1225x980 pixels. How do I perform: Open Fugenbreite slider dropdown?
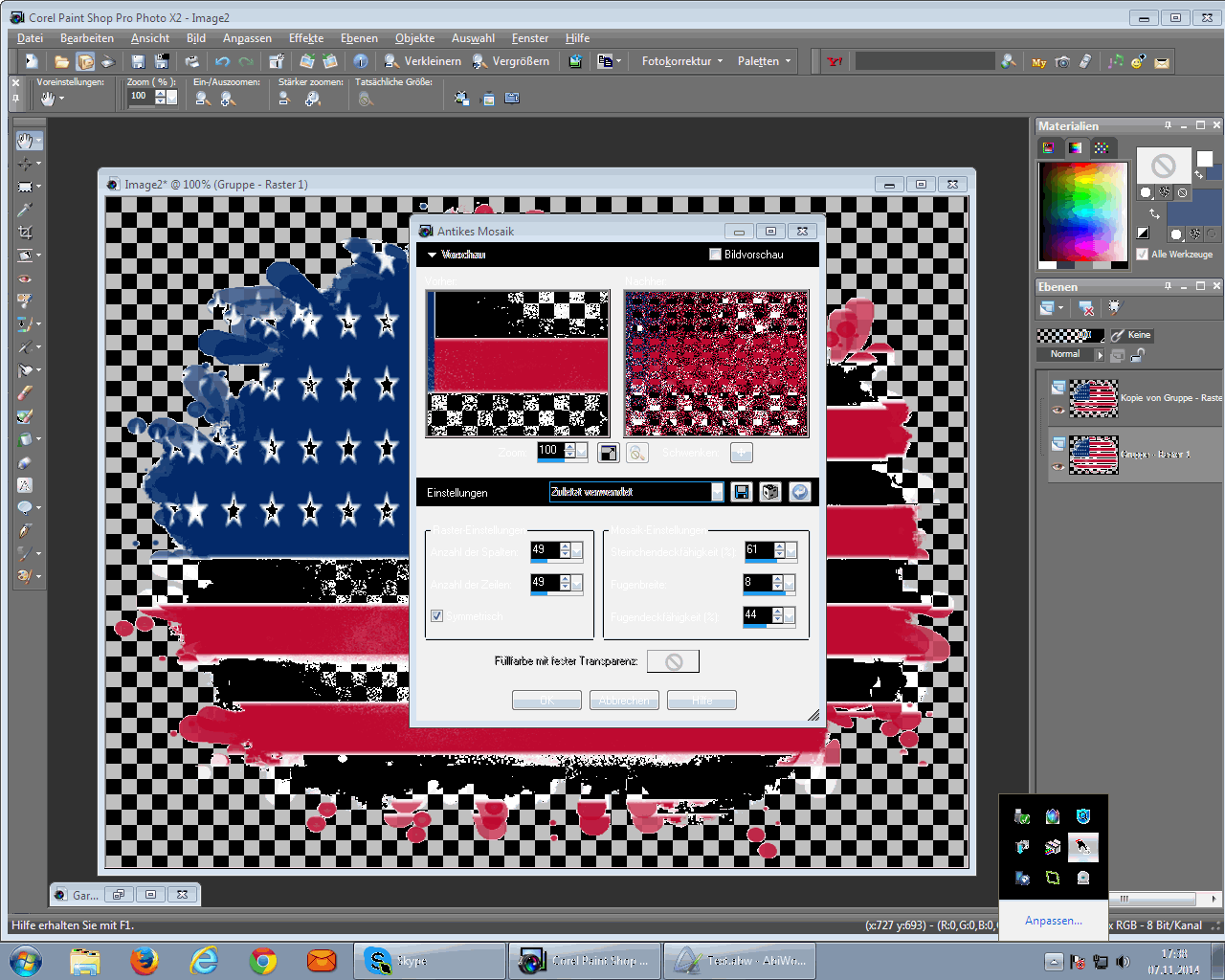click(790, 583)
